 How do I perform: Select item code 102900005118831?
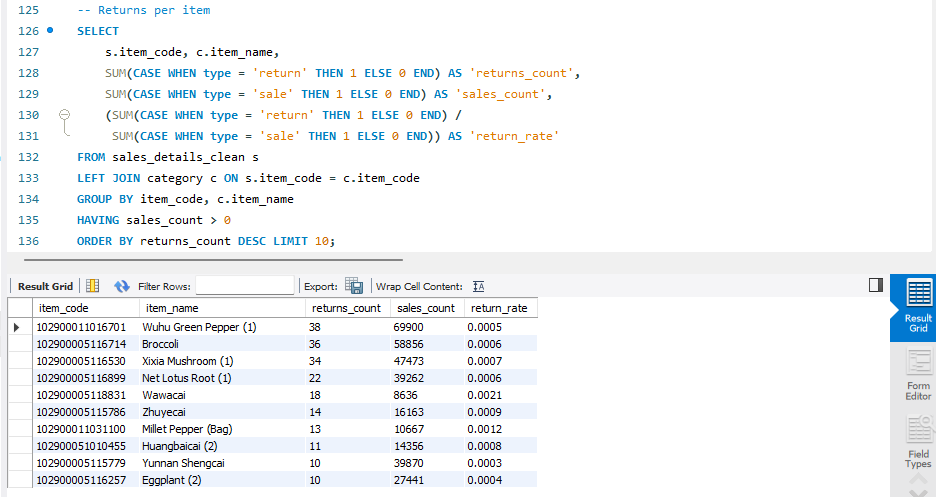pyautogui.click(x=85, y=395)
